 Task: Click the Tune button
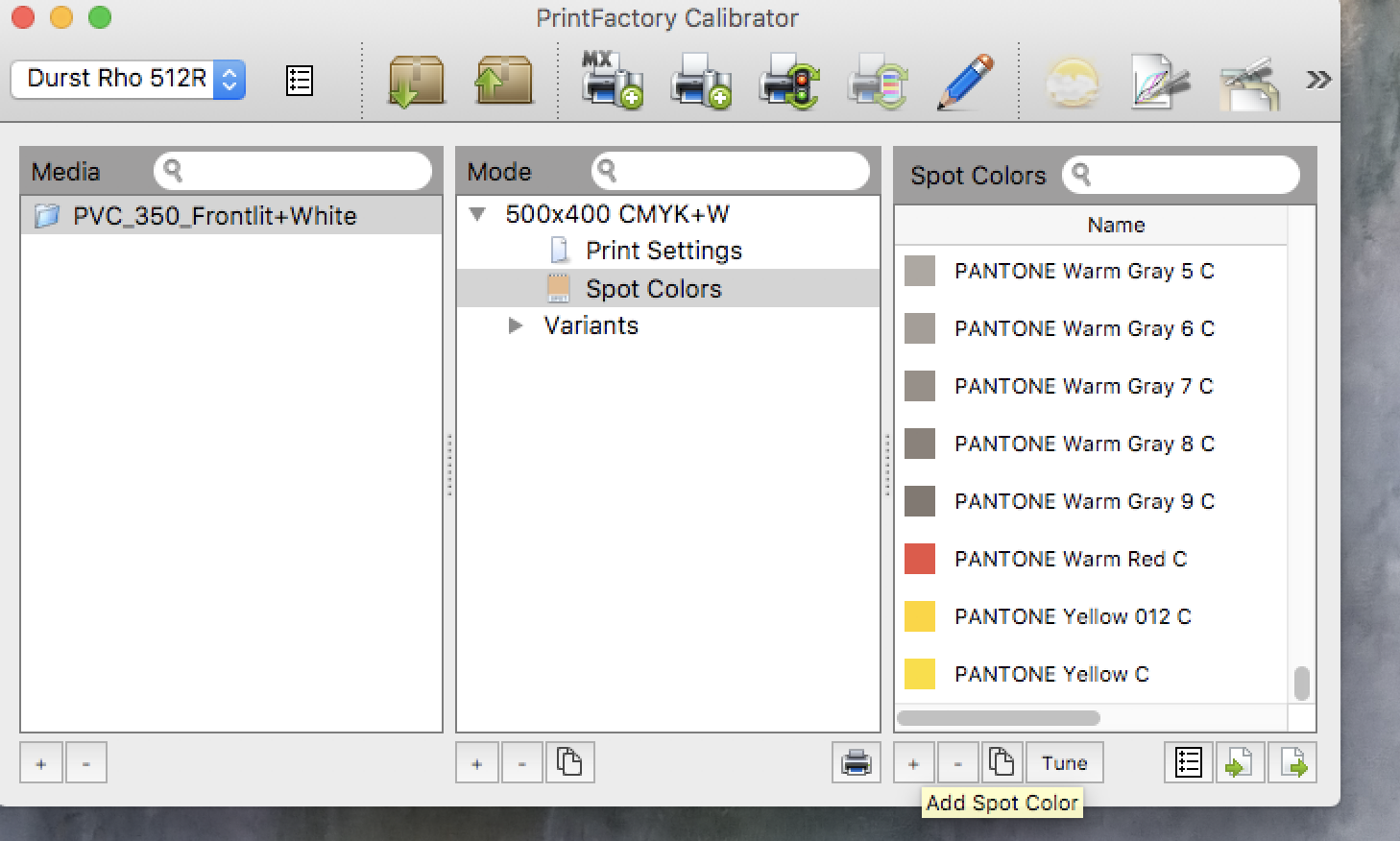point(1065,763)
